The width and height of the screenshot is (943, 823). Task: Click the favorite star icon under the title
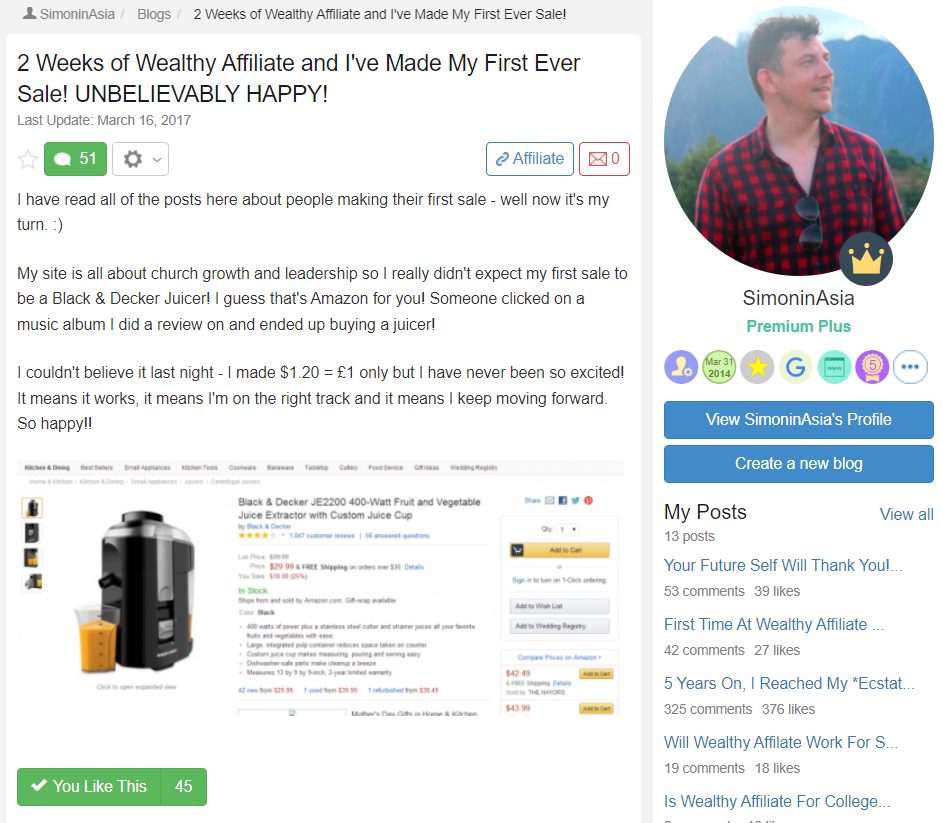click(x=28, y=159)
